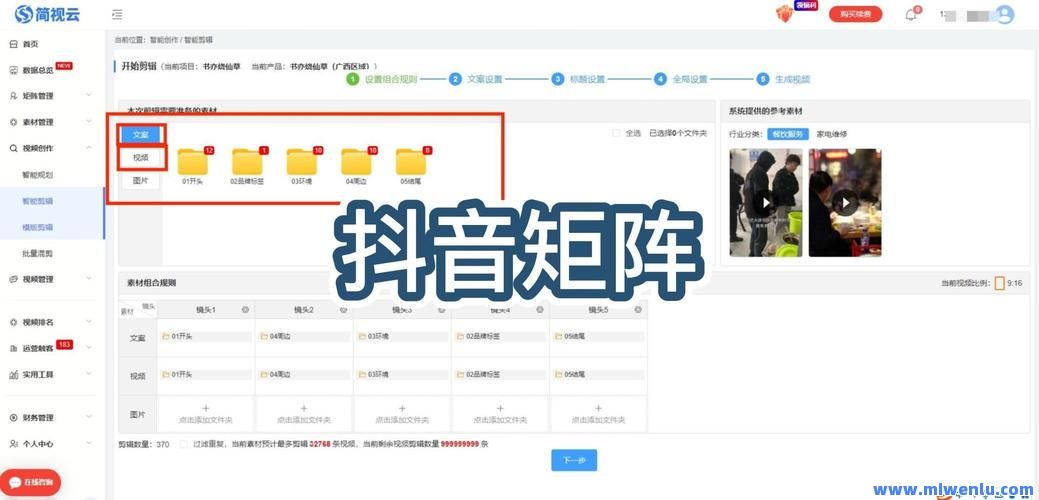This screenshot has height=500, width=1039.
Task: Switch to the 视频 material tab
Action: pos(141,157)
